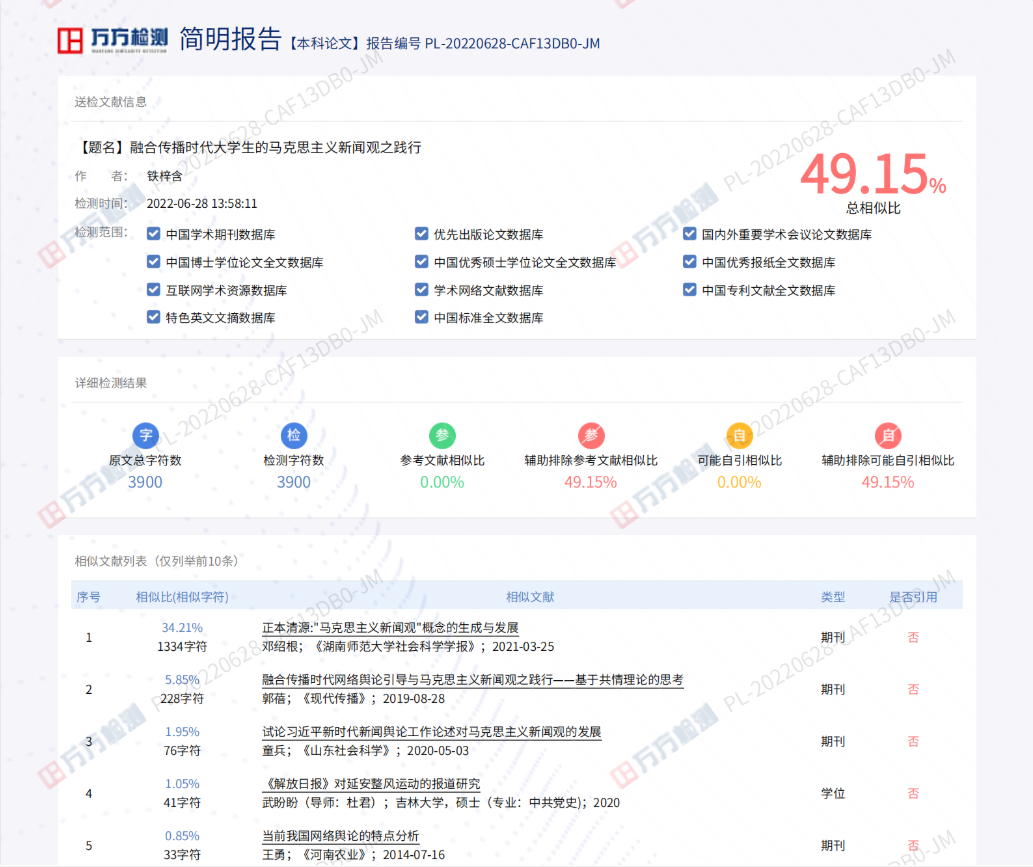
Task: Toggle 特色英文文摘数据库 checkbox
Action: (x=154, y=317)
